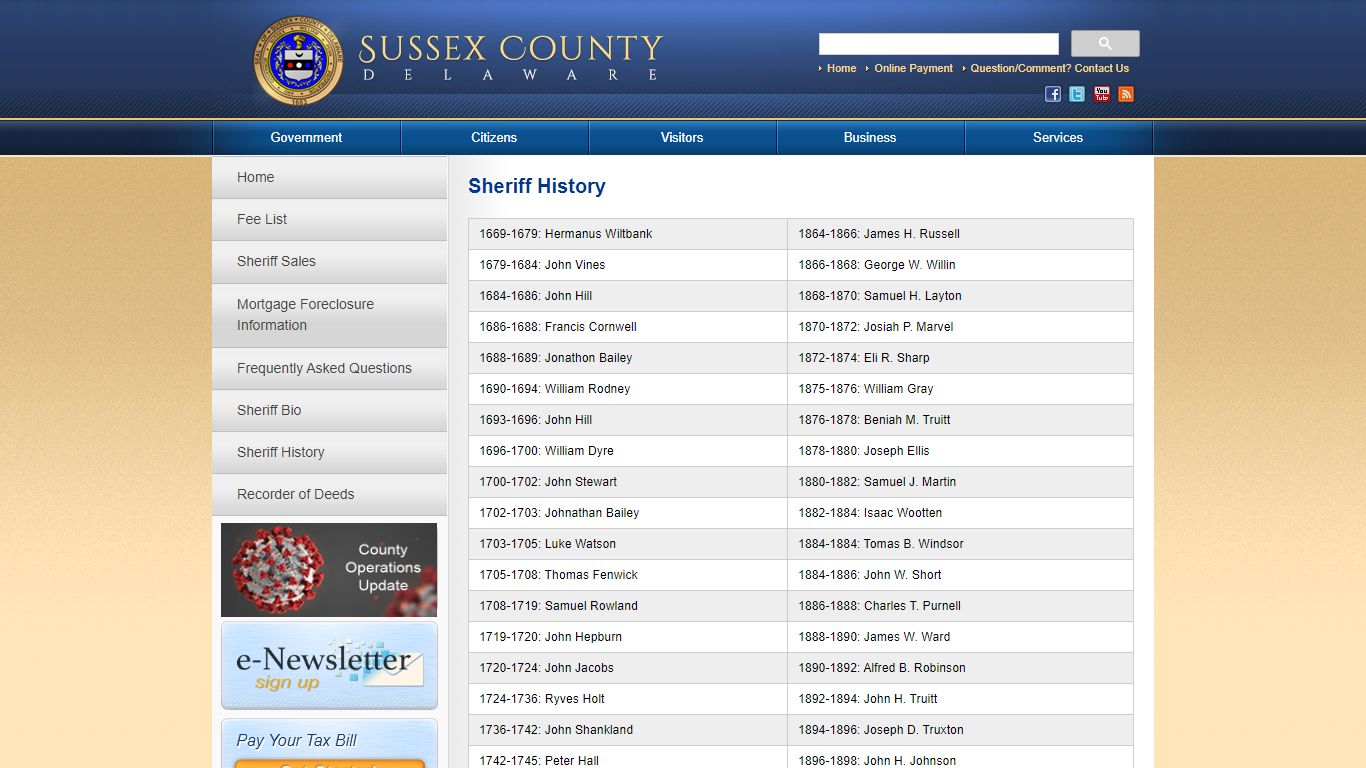Click the magnifier search button
This screenshot has height=768, width=1366.
tap(1105, 44)
